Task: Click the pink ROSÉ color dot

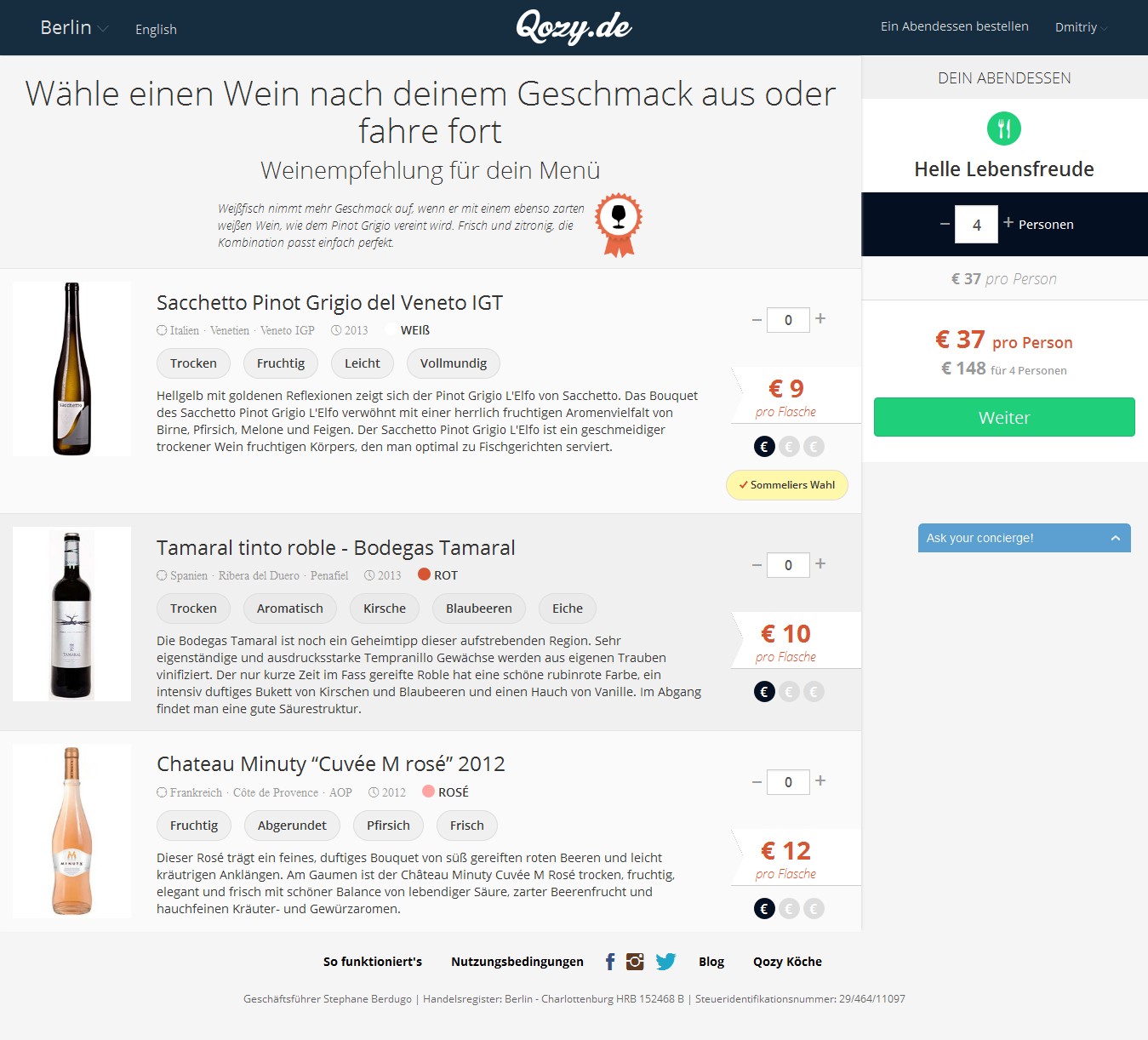Action: (x=429, y=791)
